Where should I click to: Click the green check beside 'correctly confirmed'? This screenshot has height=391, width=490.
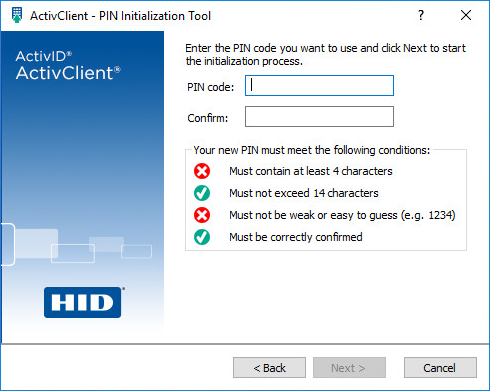tap(202, 237)
